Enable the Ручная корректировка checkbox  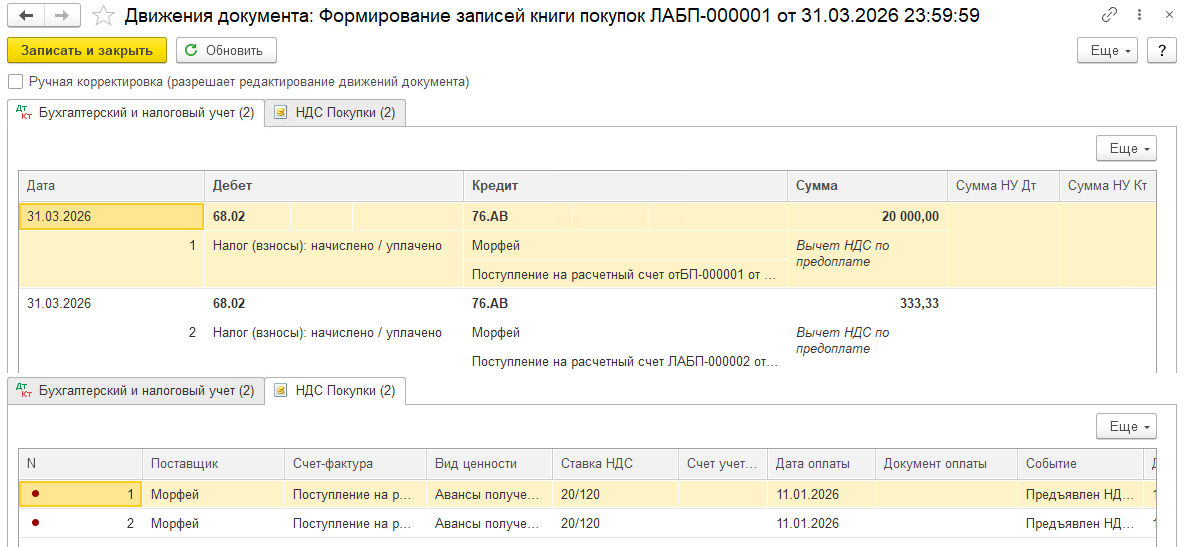14,81
